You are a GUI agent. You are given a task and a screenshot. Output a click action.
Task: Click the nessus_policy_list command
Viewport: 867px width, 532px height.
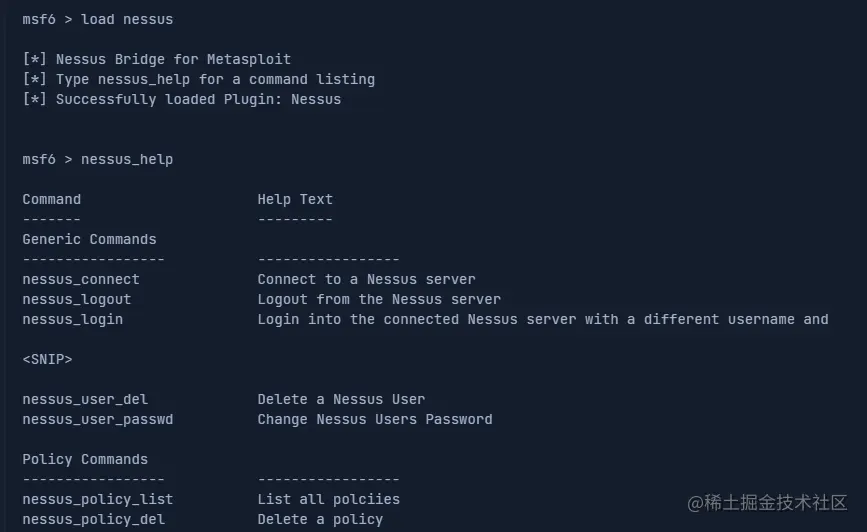(98, 499)
